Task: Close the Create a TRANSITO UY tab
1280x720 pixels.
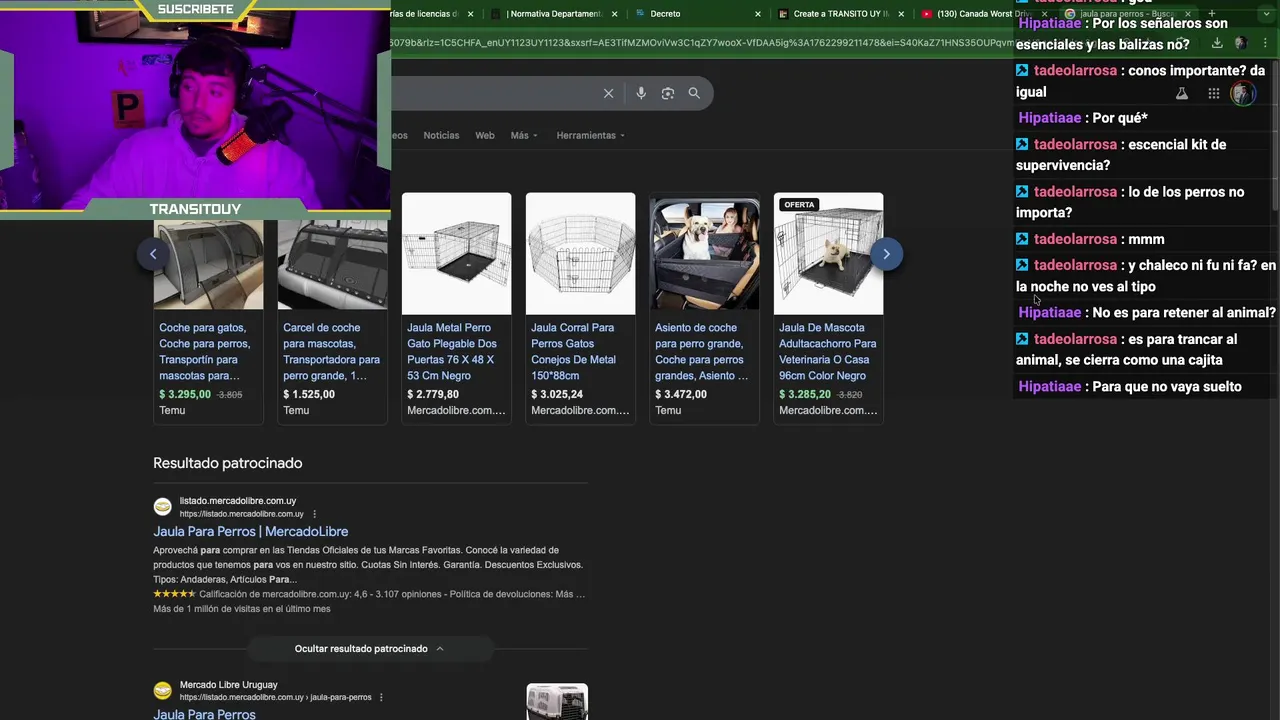Action: [x=901, y=14]
